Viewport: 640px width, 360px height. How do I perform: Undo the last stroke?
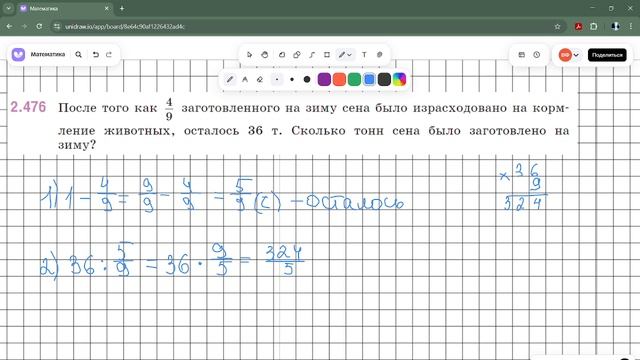pos(96,54)
